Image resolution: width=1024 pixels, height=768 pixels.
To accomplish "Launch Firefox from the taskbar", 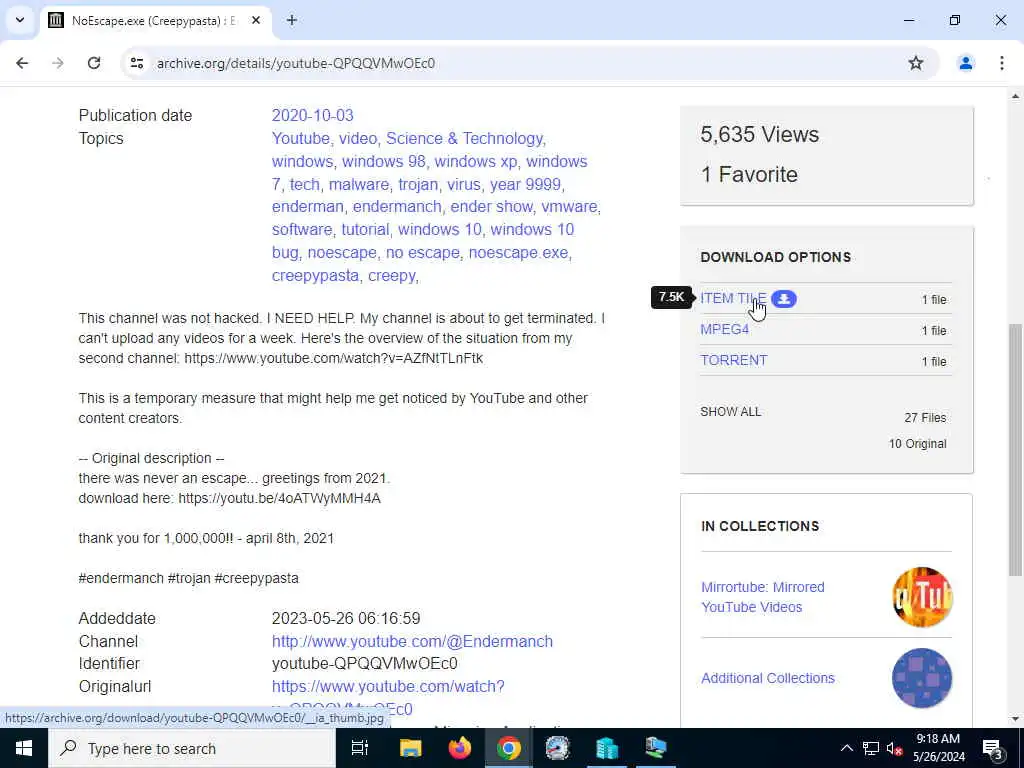I will coord(460,748).
